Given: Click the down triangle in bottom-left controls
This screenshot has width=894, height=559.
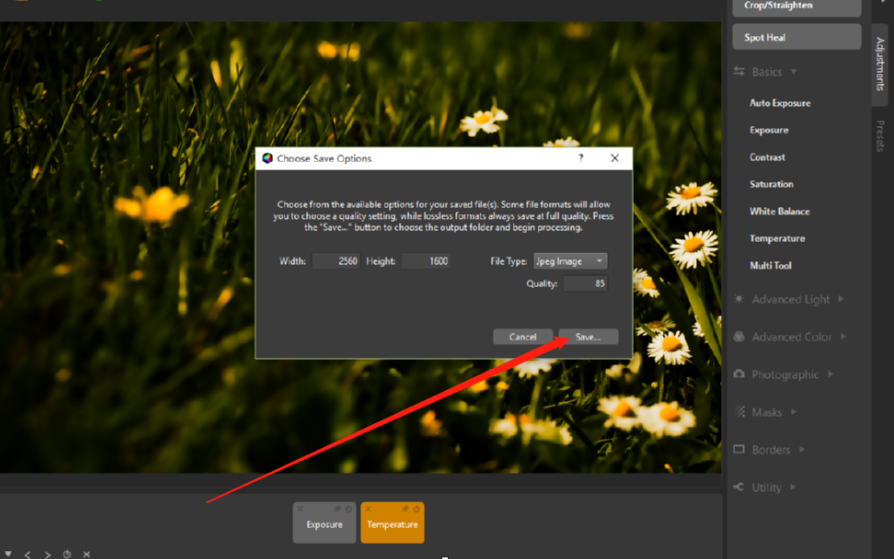Looking at the screenshot, I should (8, 554).
